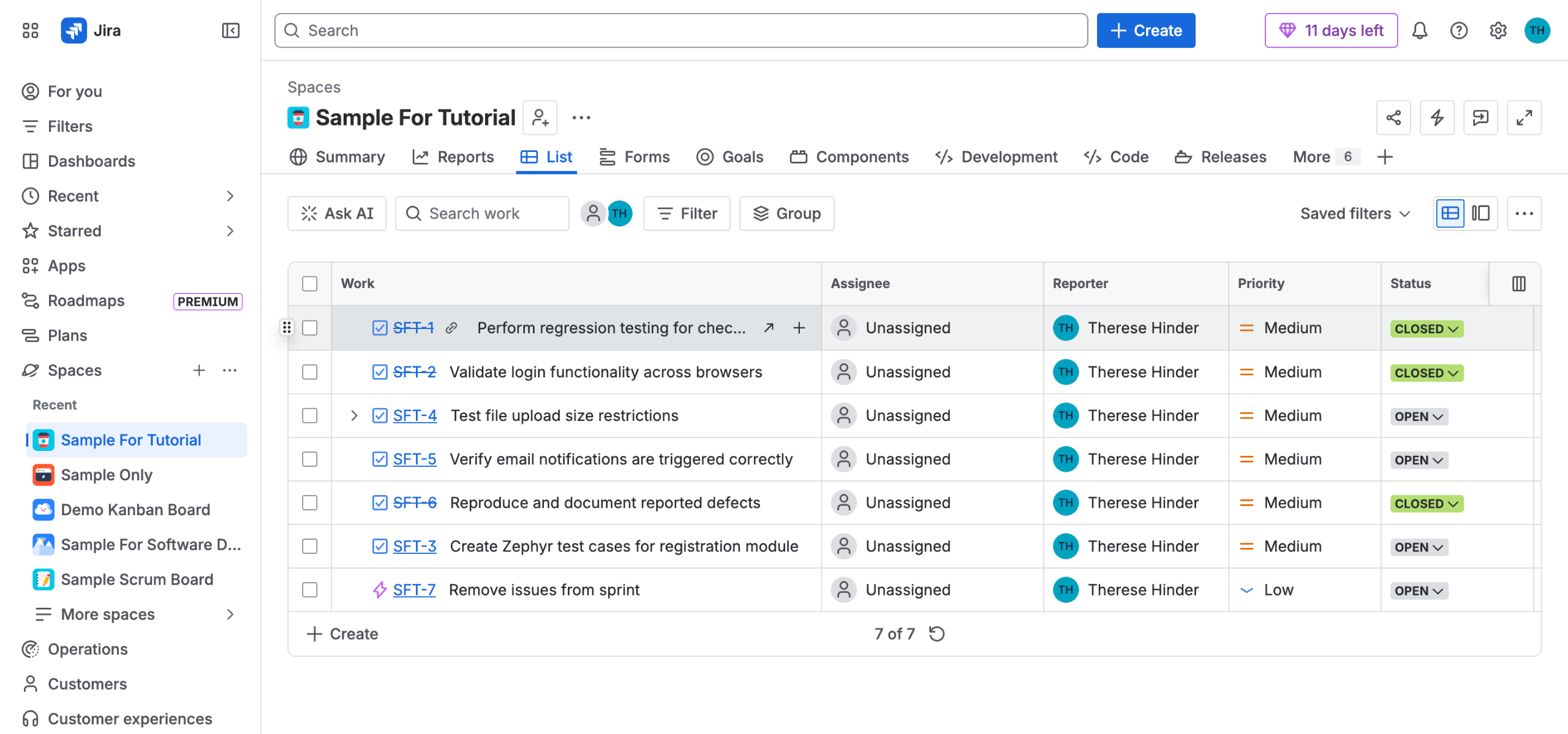This screenshot has height=734, width=1568.
Task: Switch to list table view icon
Action: pyautogui.click(x=1450, y=213)
